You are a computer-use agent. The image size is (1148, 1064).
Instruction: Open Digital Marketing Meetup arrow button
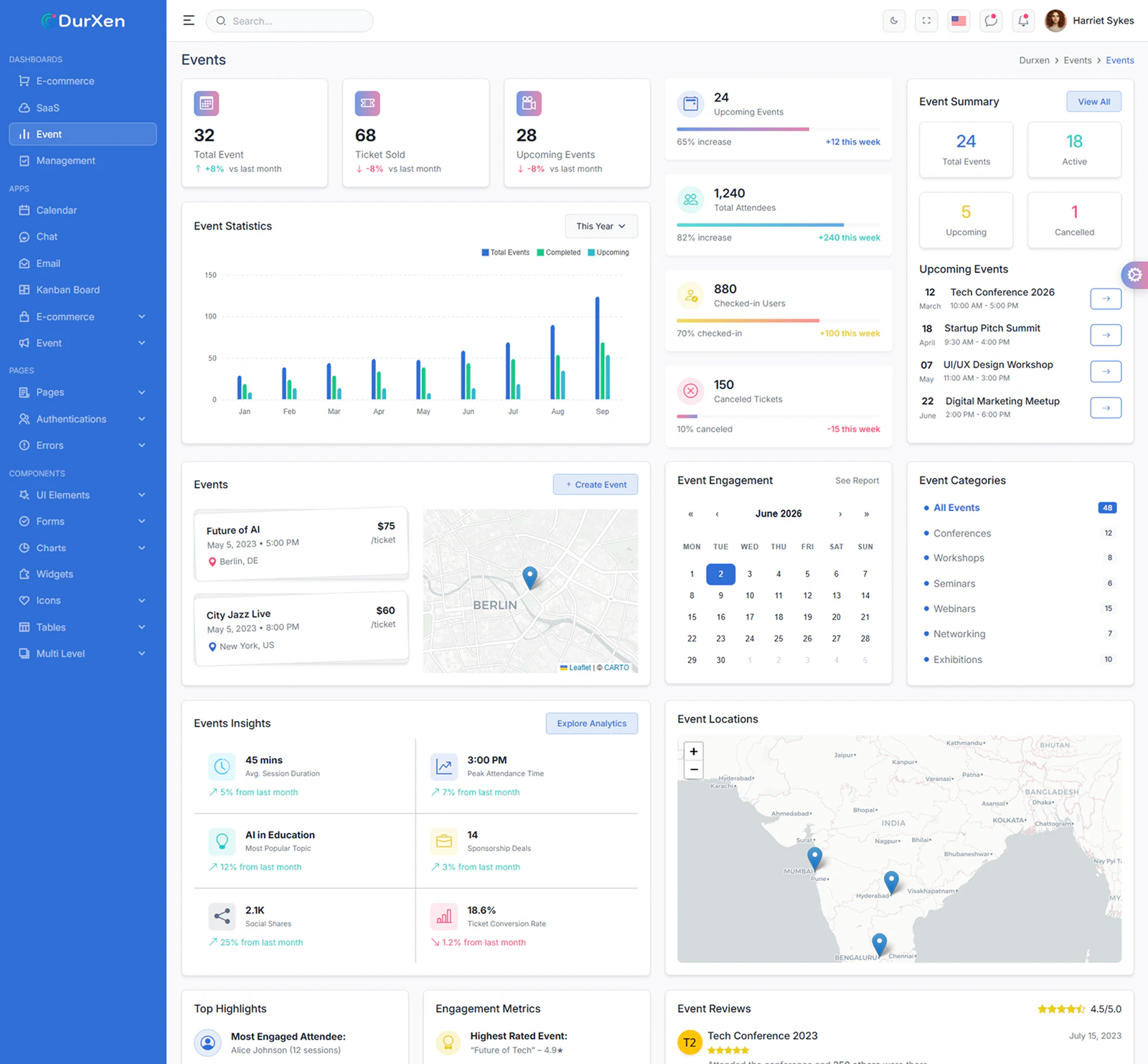1106,408
